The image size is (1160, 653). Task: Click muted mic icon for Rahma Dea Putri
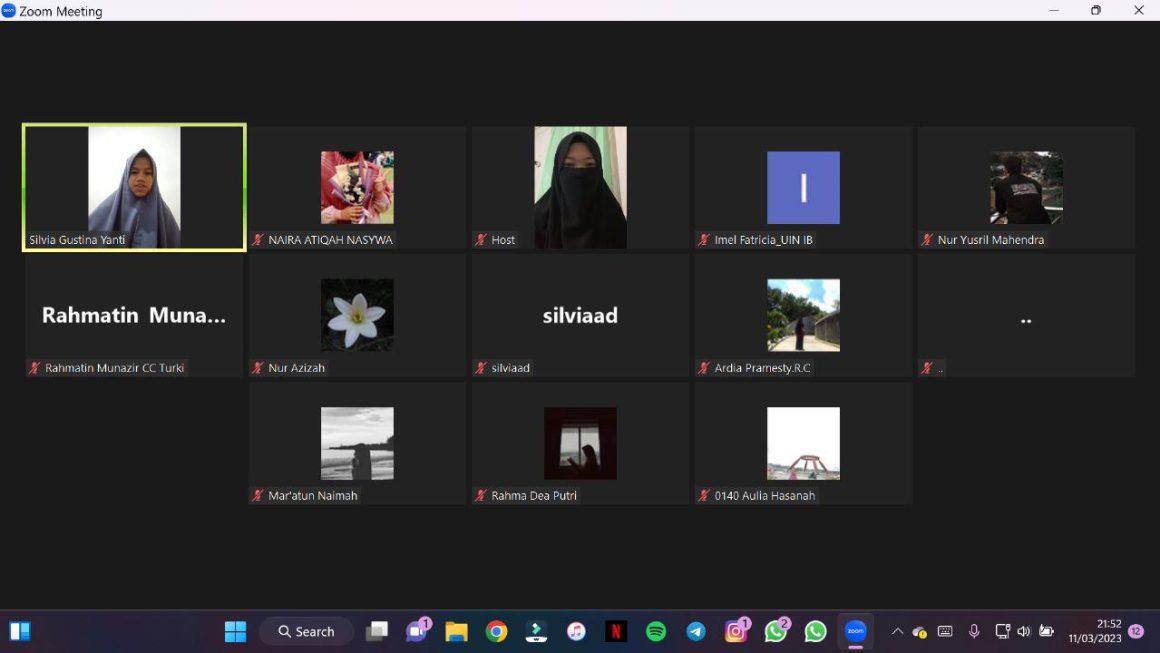[481, 496]
